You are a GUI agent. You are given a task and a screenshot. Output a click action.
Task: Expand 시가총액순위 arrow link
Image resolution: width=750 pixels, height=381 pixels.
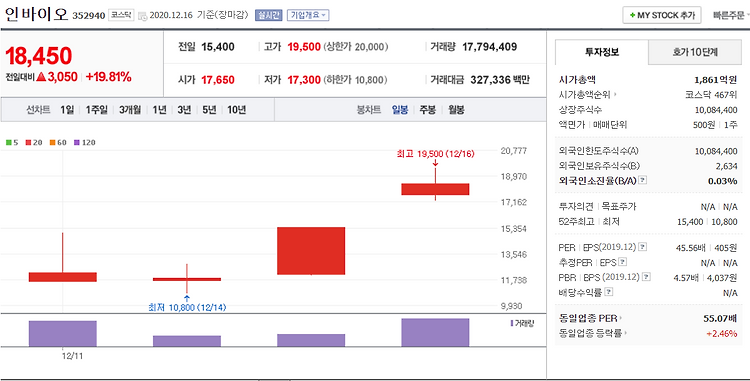[x=588, y=95]
